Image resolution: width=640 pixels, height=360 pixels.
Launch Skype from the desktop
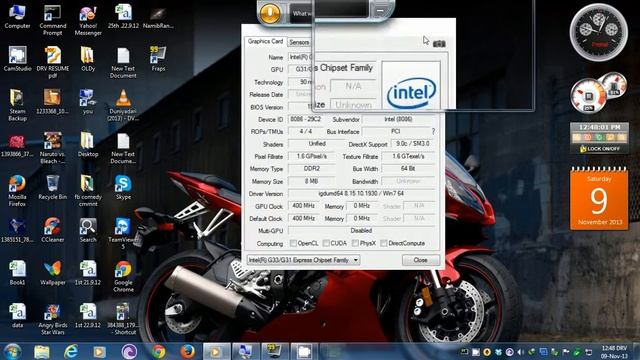coord(123,187)
